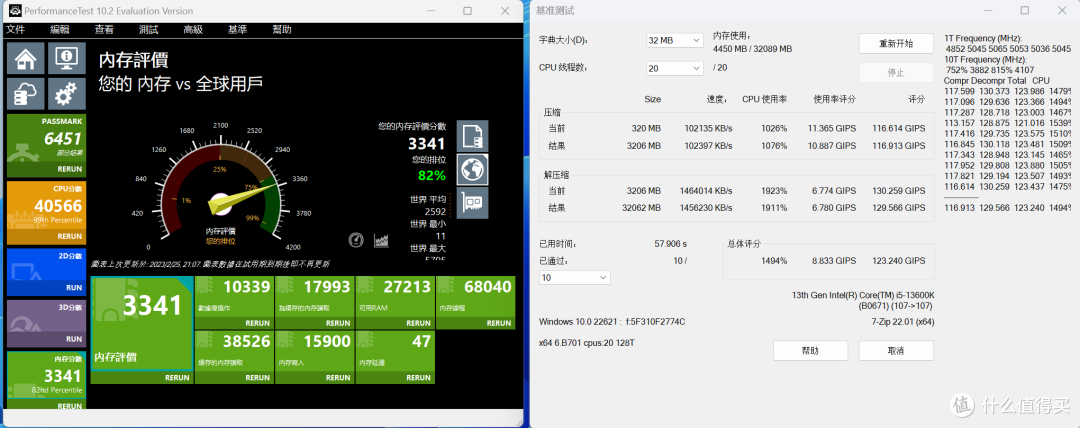This screenshot has width=1080, height=428.
Task: Switch to the distribution chart view icon
Action: pos(381,240)
